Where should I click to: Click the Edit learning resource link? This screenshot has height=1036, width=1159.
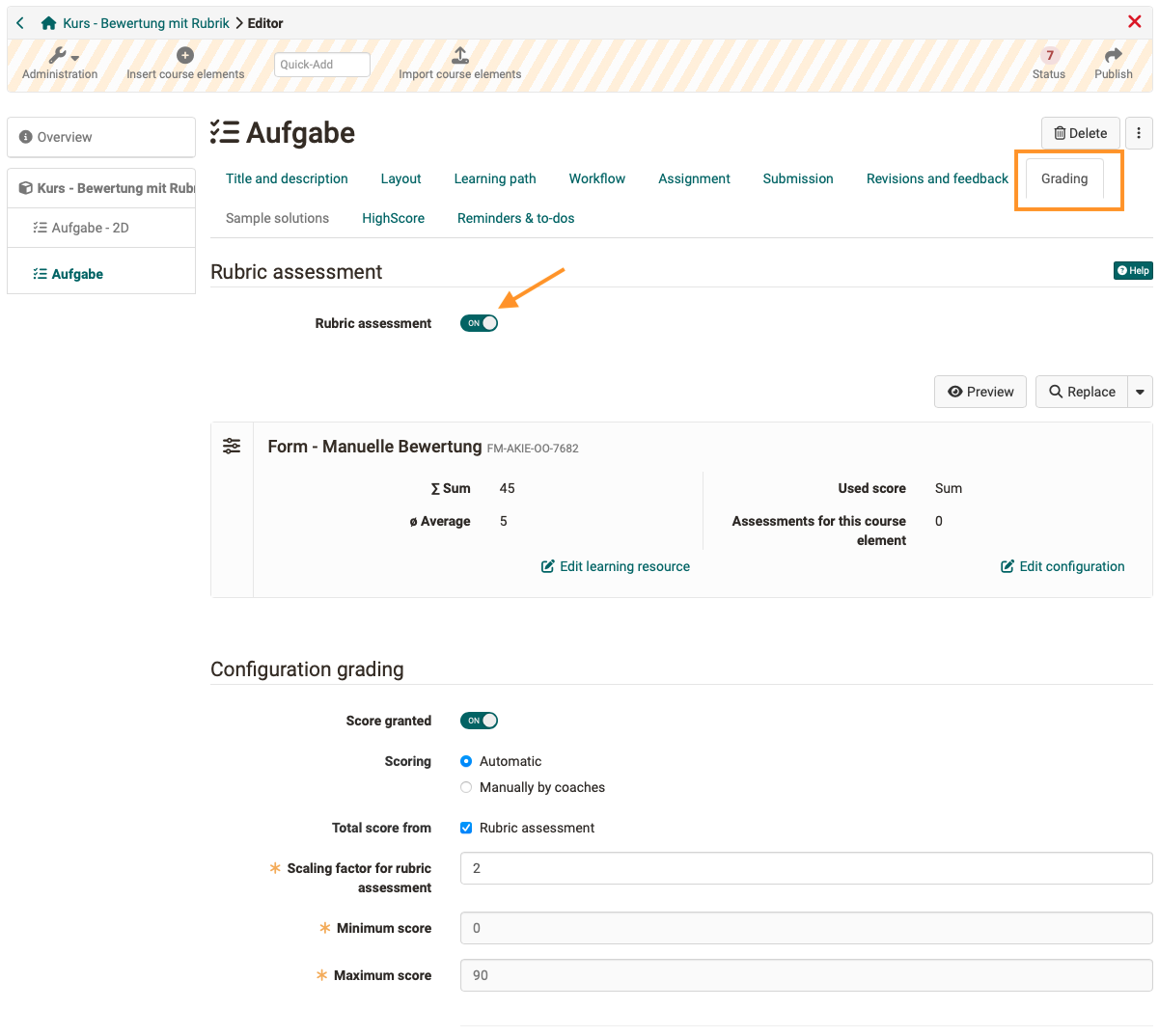615,566
